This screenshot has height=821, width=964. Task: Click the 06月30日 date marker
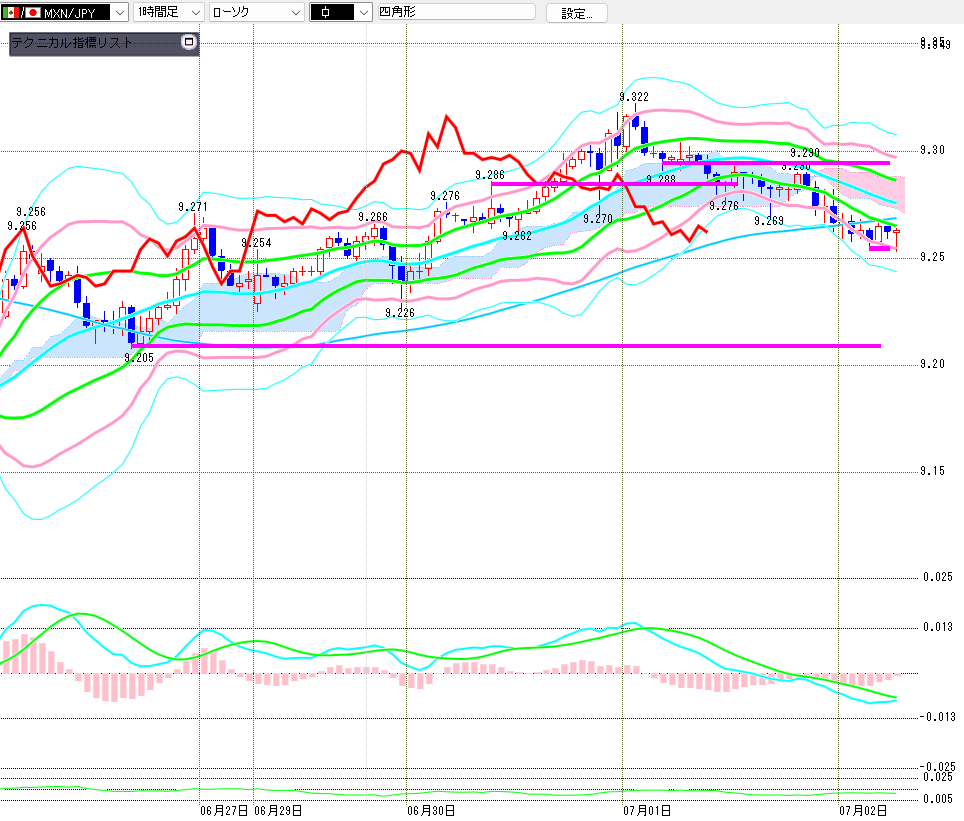coord(431,811)
